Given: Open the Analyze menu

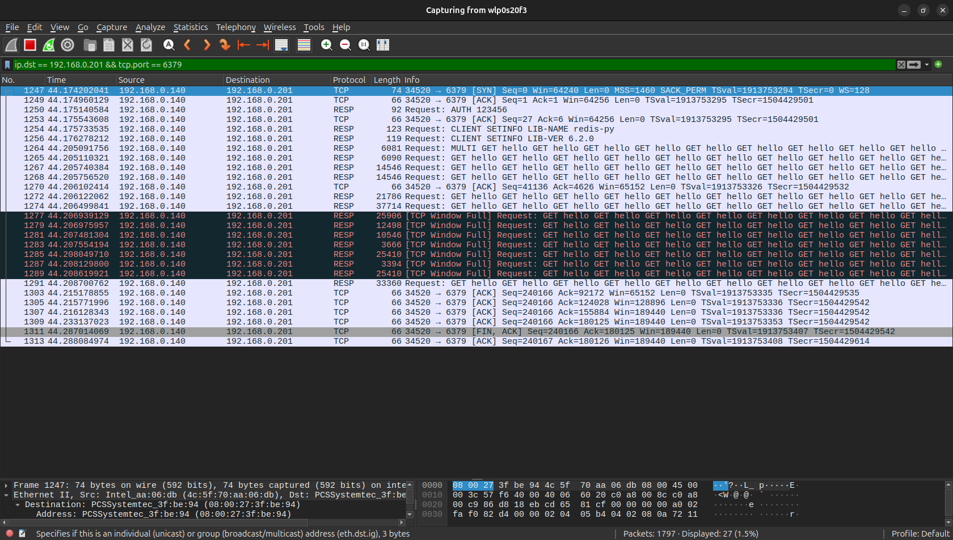Looking at the screenshot, I should coord(150,27).
